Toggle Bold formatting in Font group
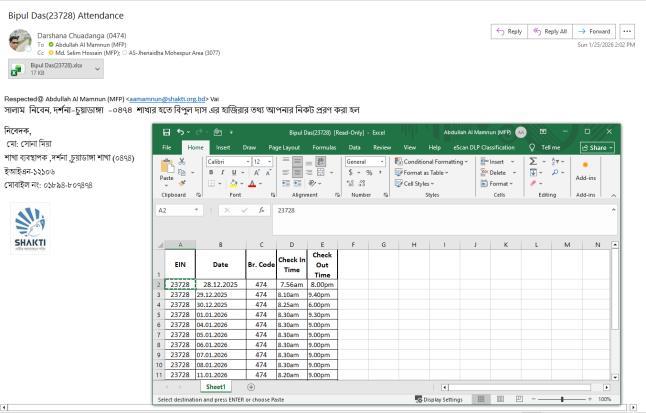 click(211, 173)
